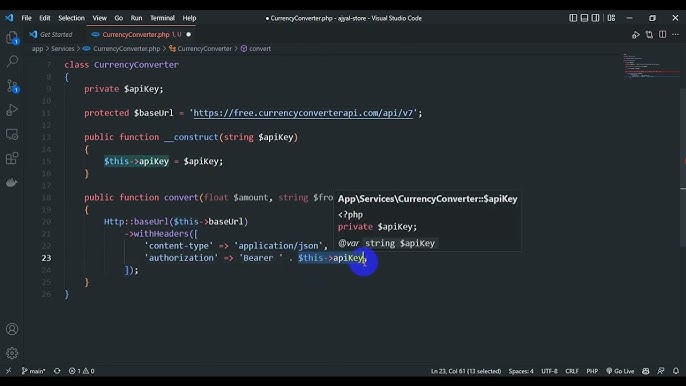Open the Manage gear icon
This screenshot has height=386, width=686.
(x=12, y=353)
